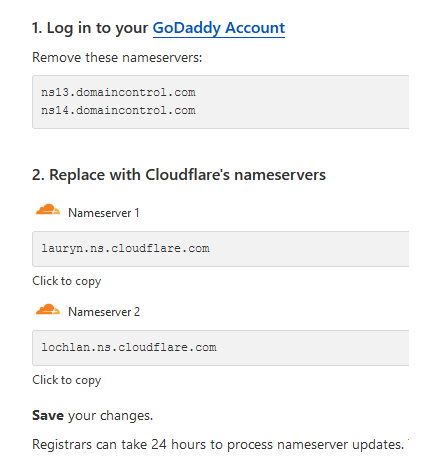Click the Cloudflare cloud icon beside Nameserver 1
The image size is (439, 467).
[48, 210]
